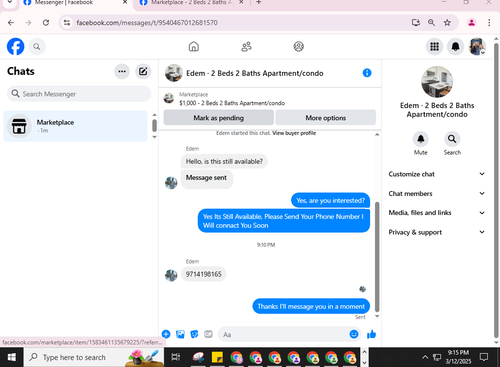Viewport: 500px width, 367px height.
Task: Search in conversation magnifier icon
Action: coord(452,139)
